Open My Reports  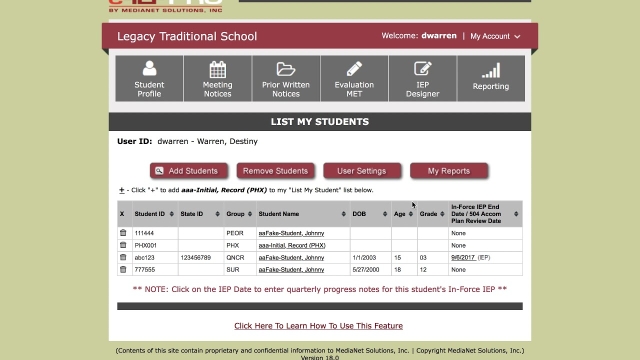pos(449,171)
